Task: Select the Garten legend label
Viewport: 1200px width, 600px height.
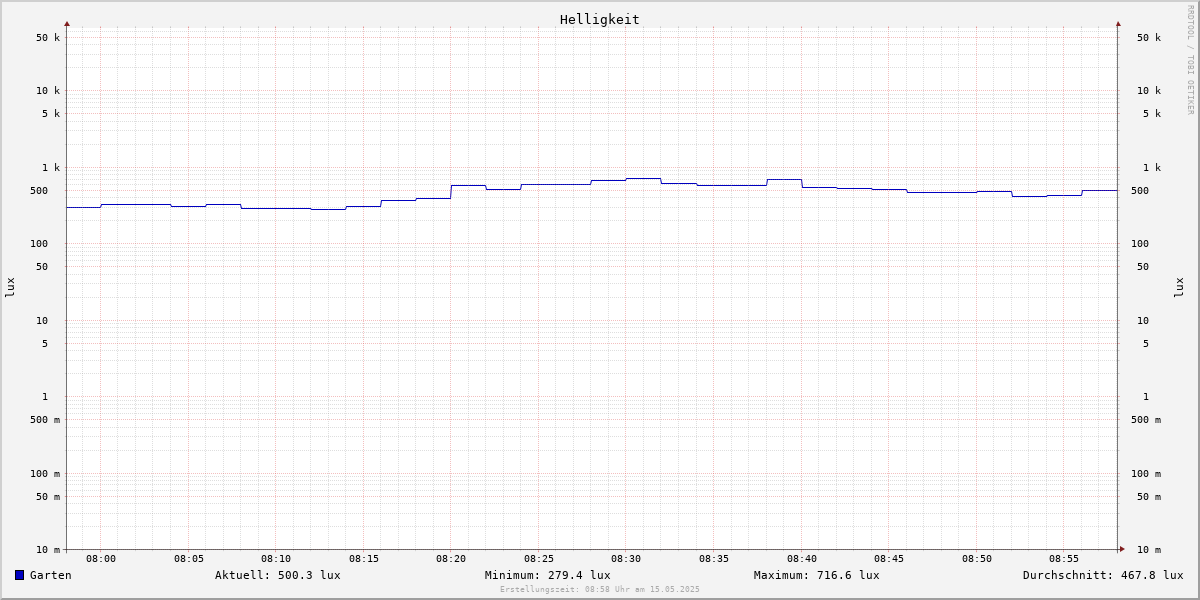Action: (51, 575)
